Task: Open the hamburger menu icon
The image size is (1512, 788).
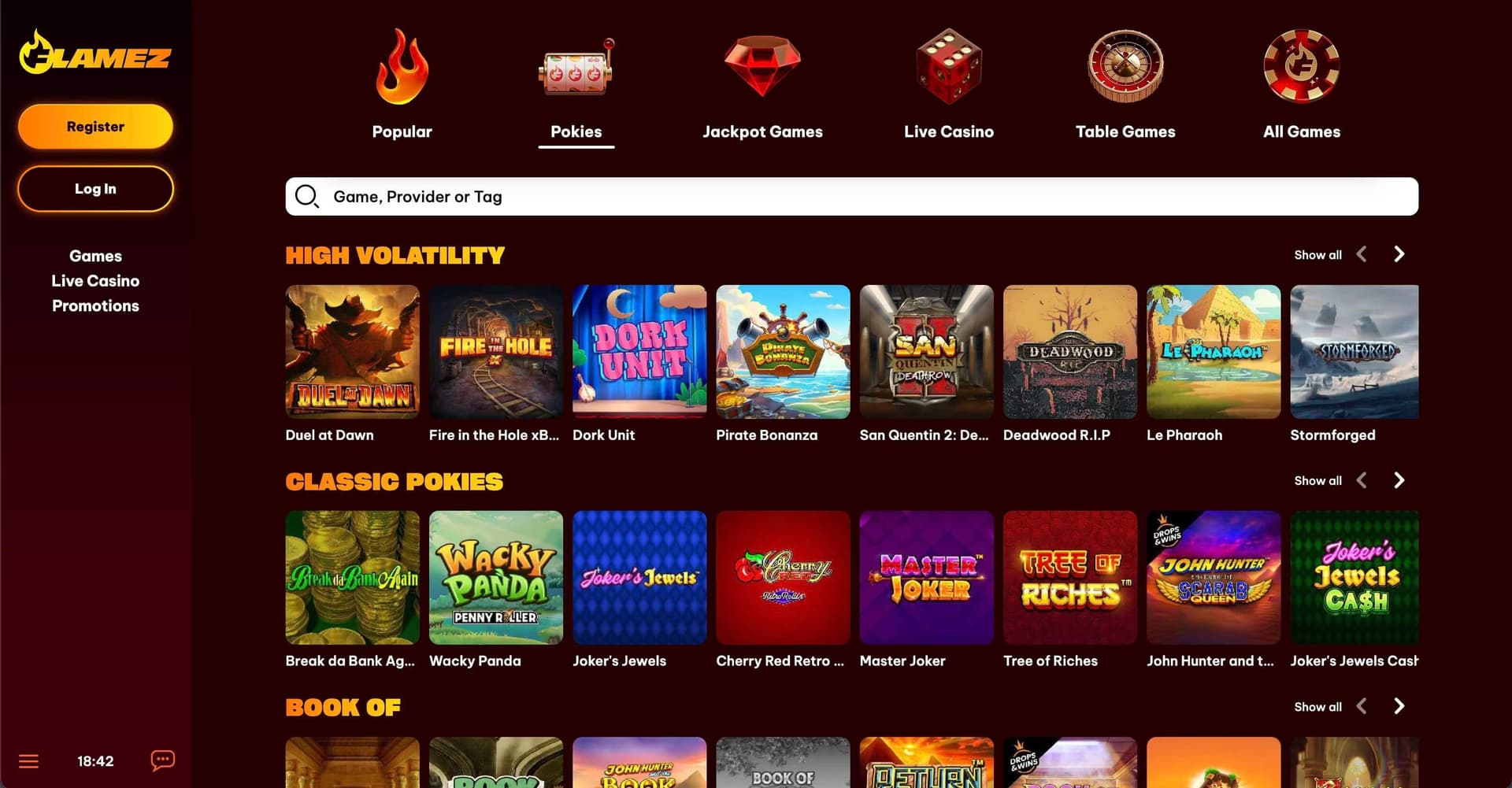Action: (28, 761)
